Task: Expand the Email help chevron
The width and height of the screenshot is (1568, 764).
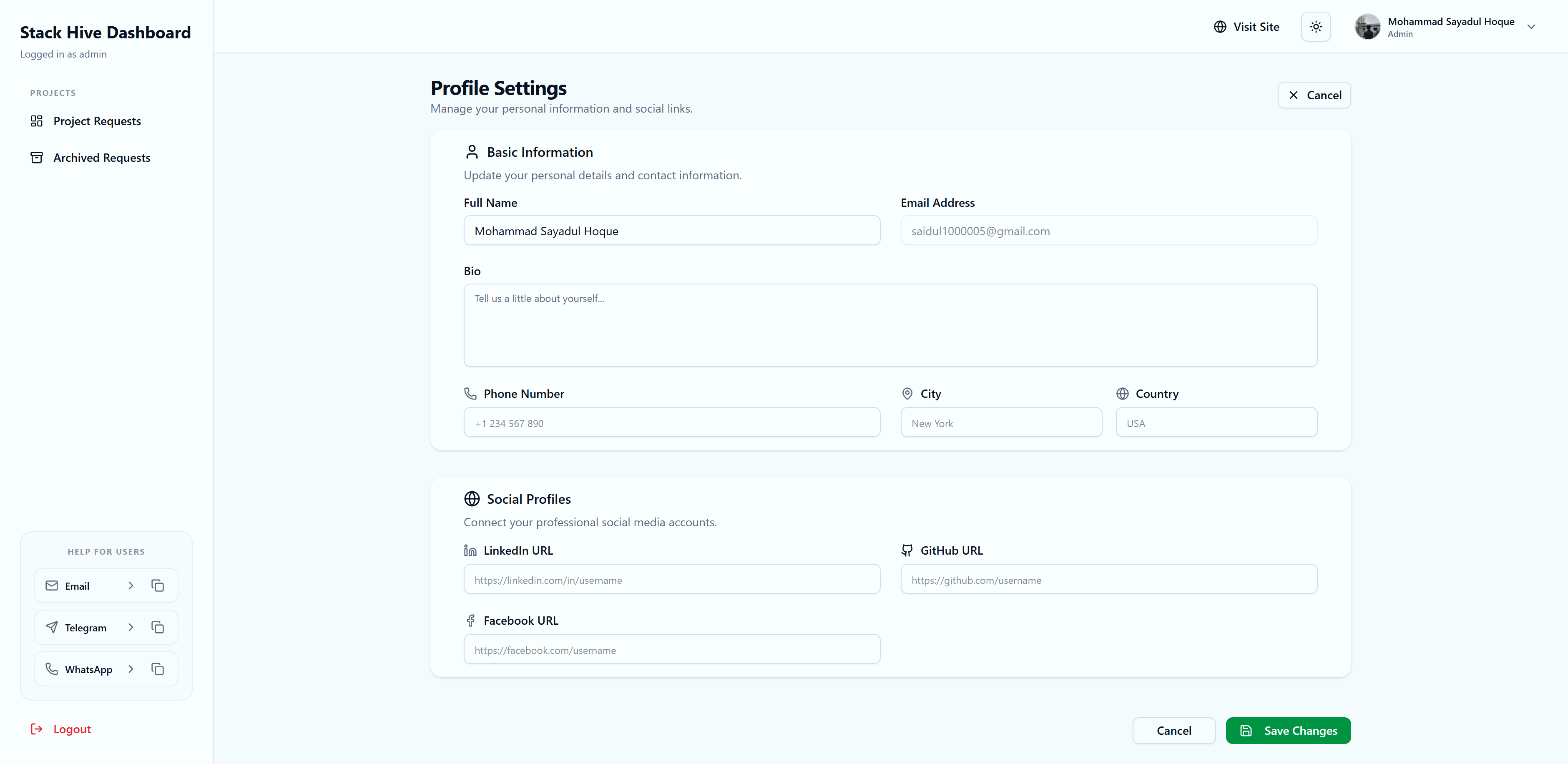Action: coord(130,586)
